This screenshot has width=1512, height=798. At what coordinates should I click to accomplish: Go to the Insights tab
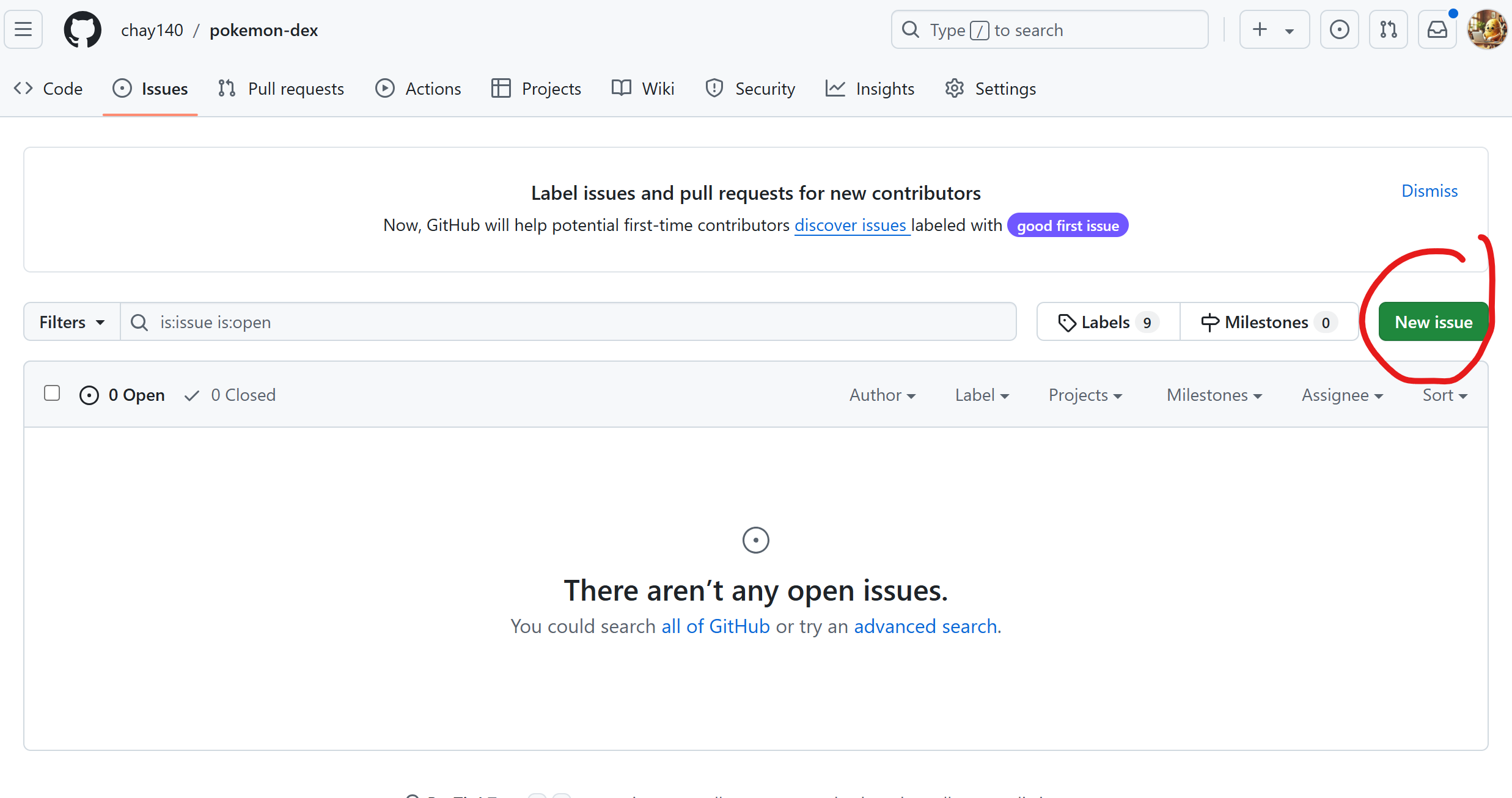[870, 89]
